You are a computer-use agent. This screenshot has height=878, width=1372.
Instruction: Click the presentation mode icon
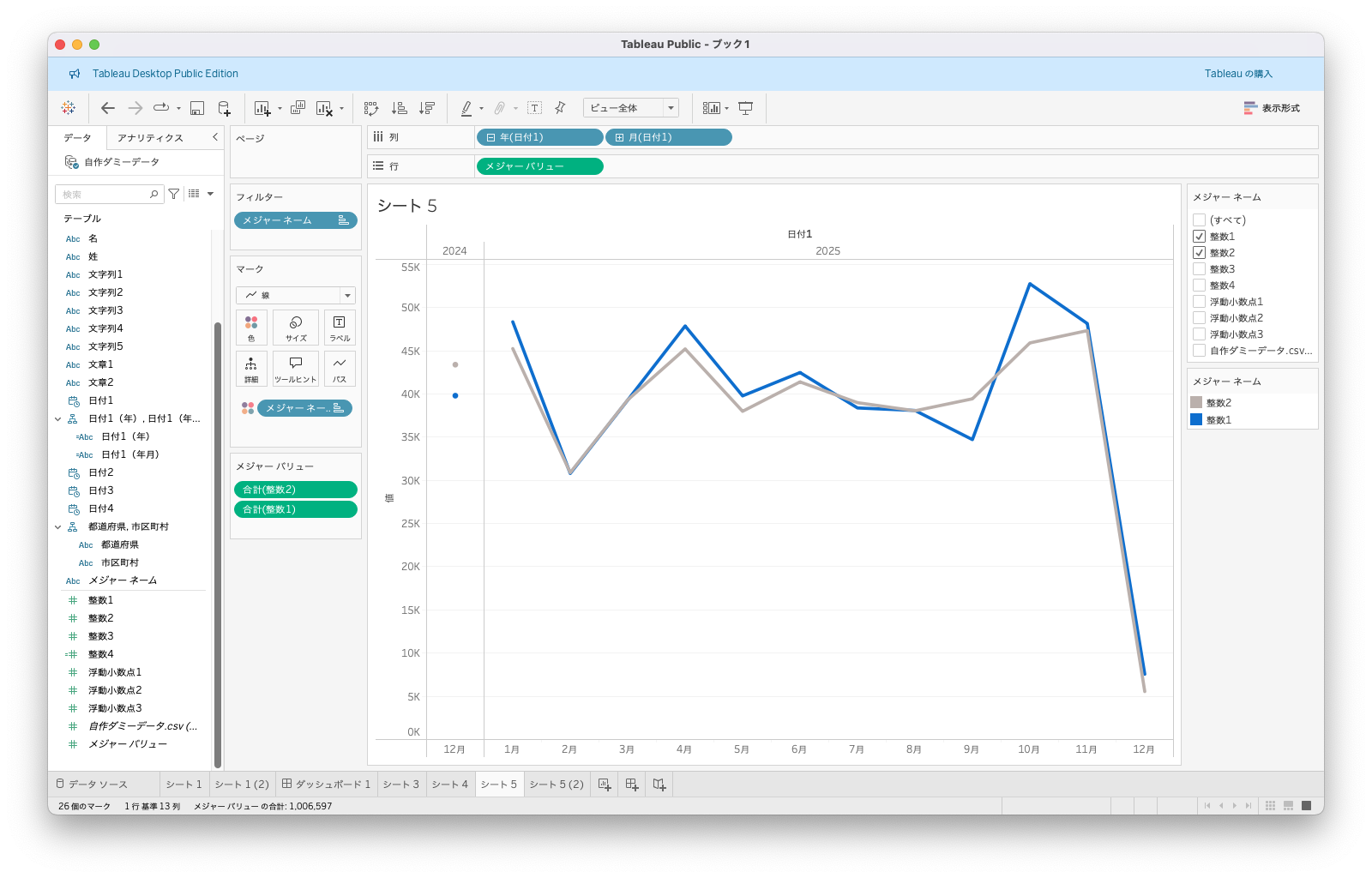pos(746,108)
